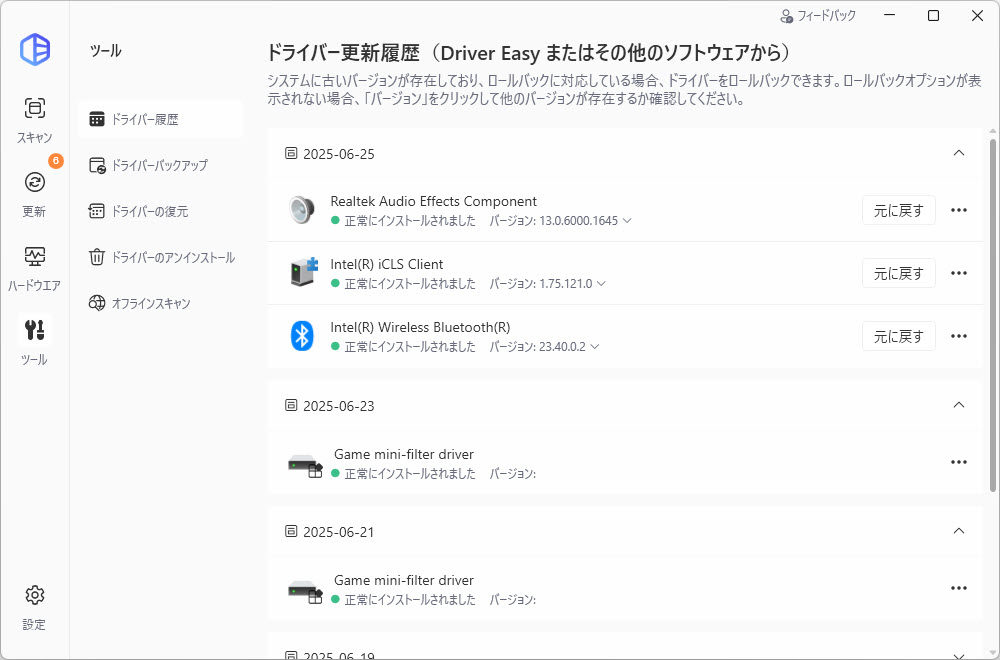Minimize the Driver Easy window
Image resolution: width=1000 pixels, height=660 pixels.
[890, 15]
